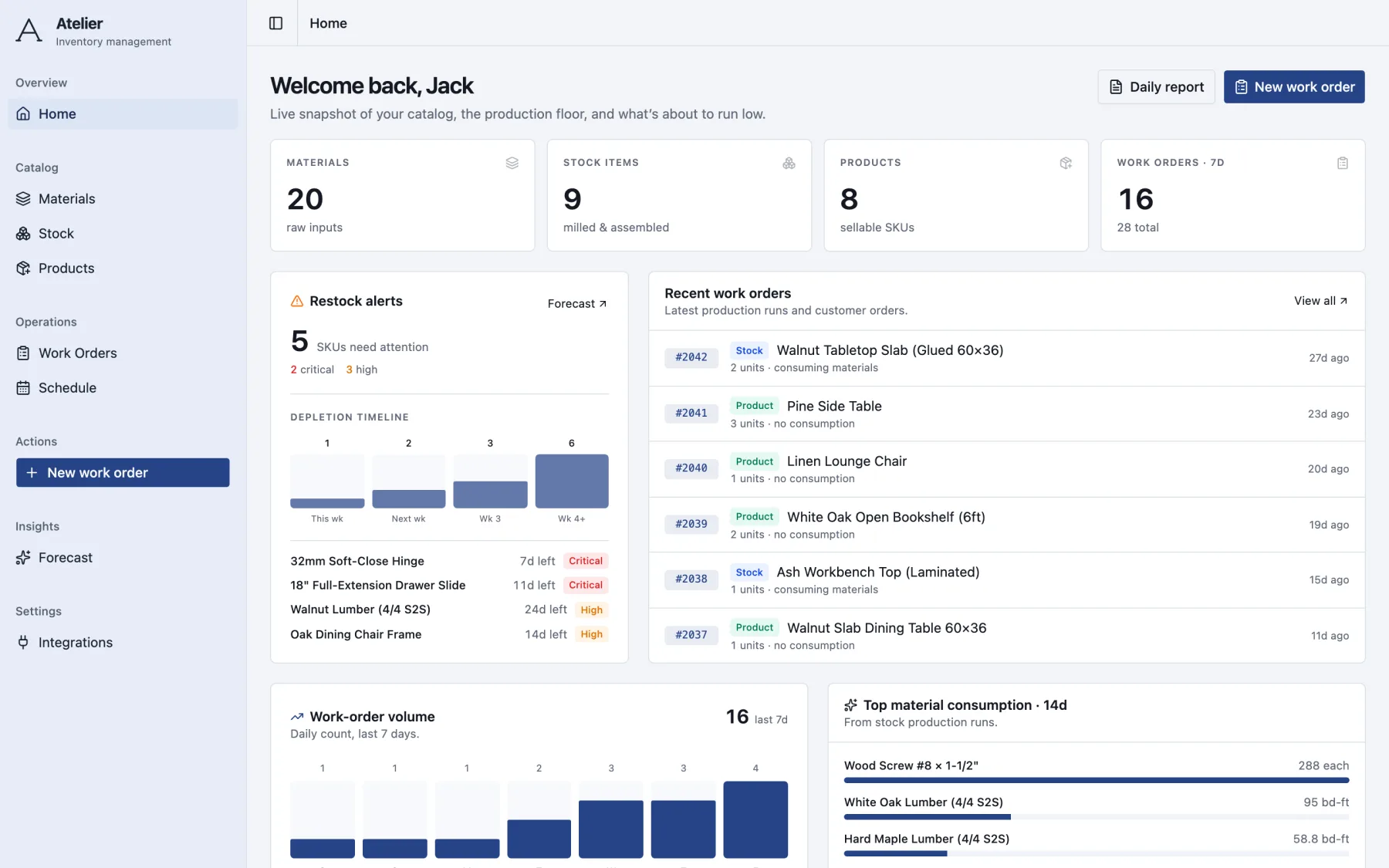Select the Wk 4+ depletion bar
The width and height of the screenshot is (1389, 868).
572,481
